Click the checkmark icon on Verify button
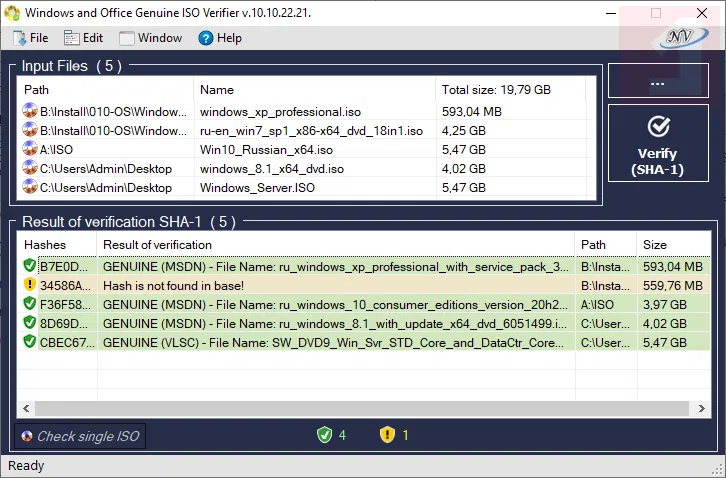 (658, 126)
